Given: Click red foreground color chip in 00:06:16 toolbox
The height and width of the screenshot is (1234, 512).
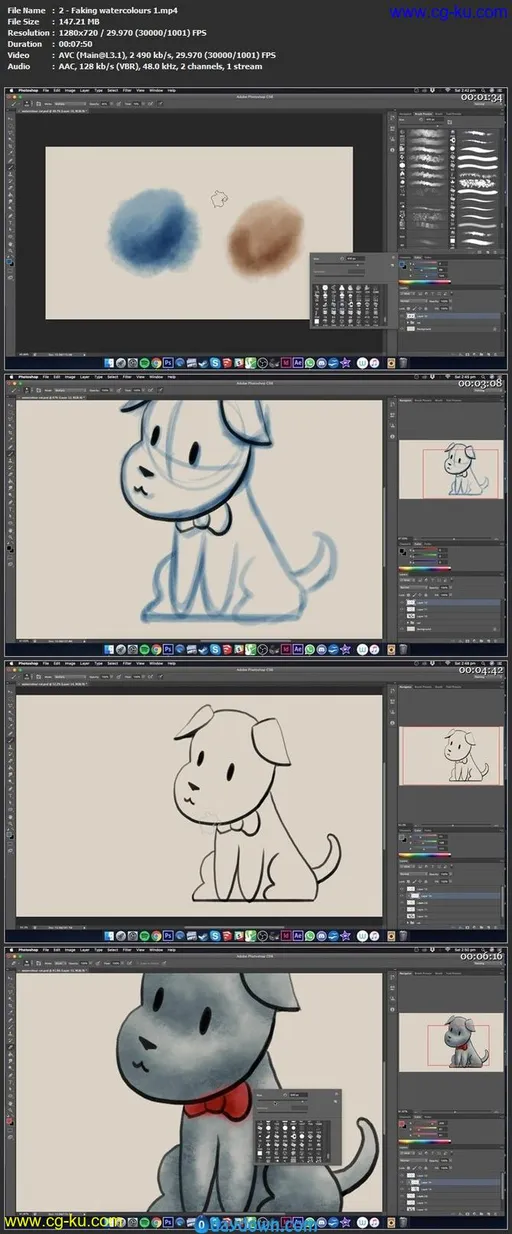Looking at the screenshot, I should [9, 1120].
